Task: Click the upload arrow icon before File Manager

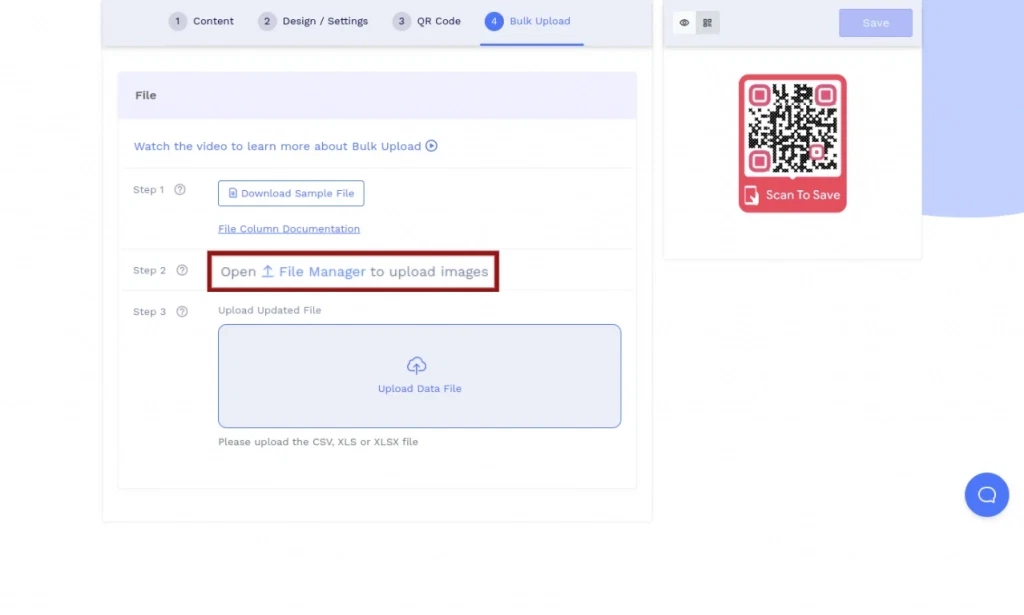Action: point(268,272)
